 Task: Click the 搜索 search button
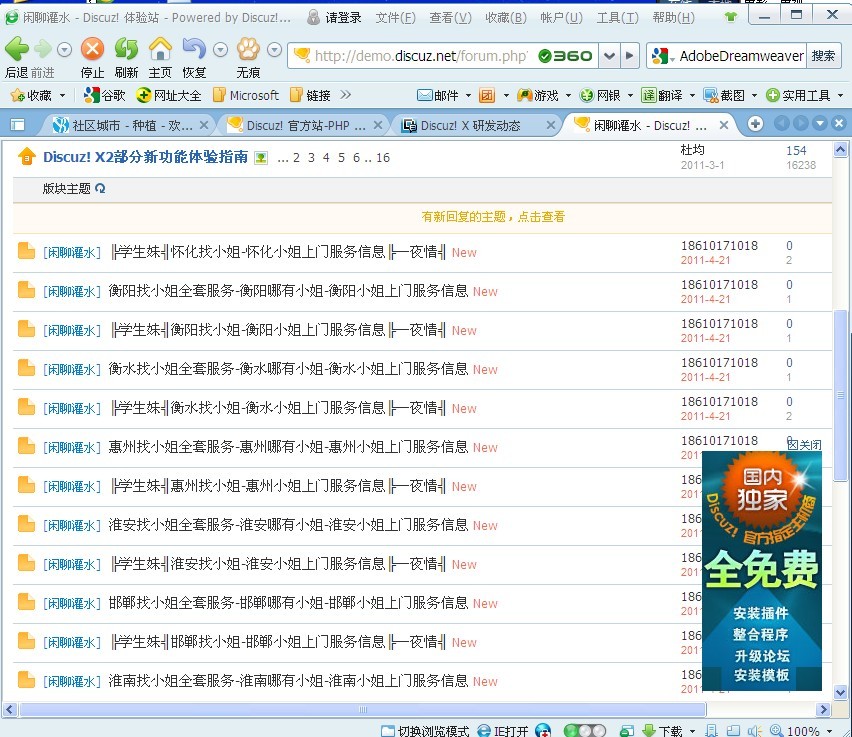823,55
